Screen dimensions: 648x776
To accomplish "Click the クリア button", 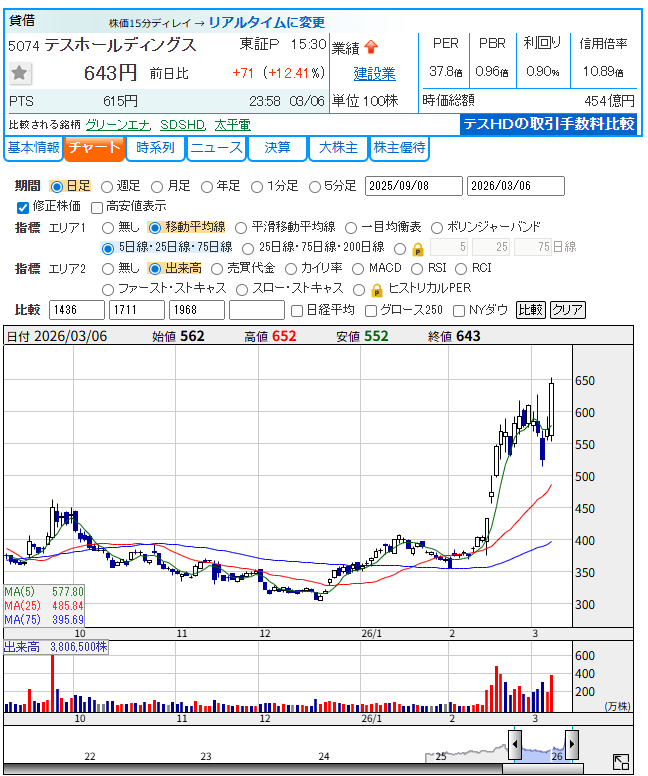I will pyautogui.click(x=568, y=310).
